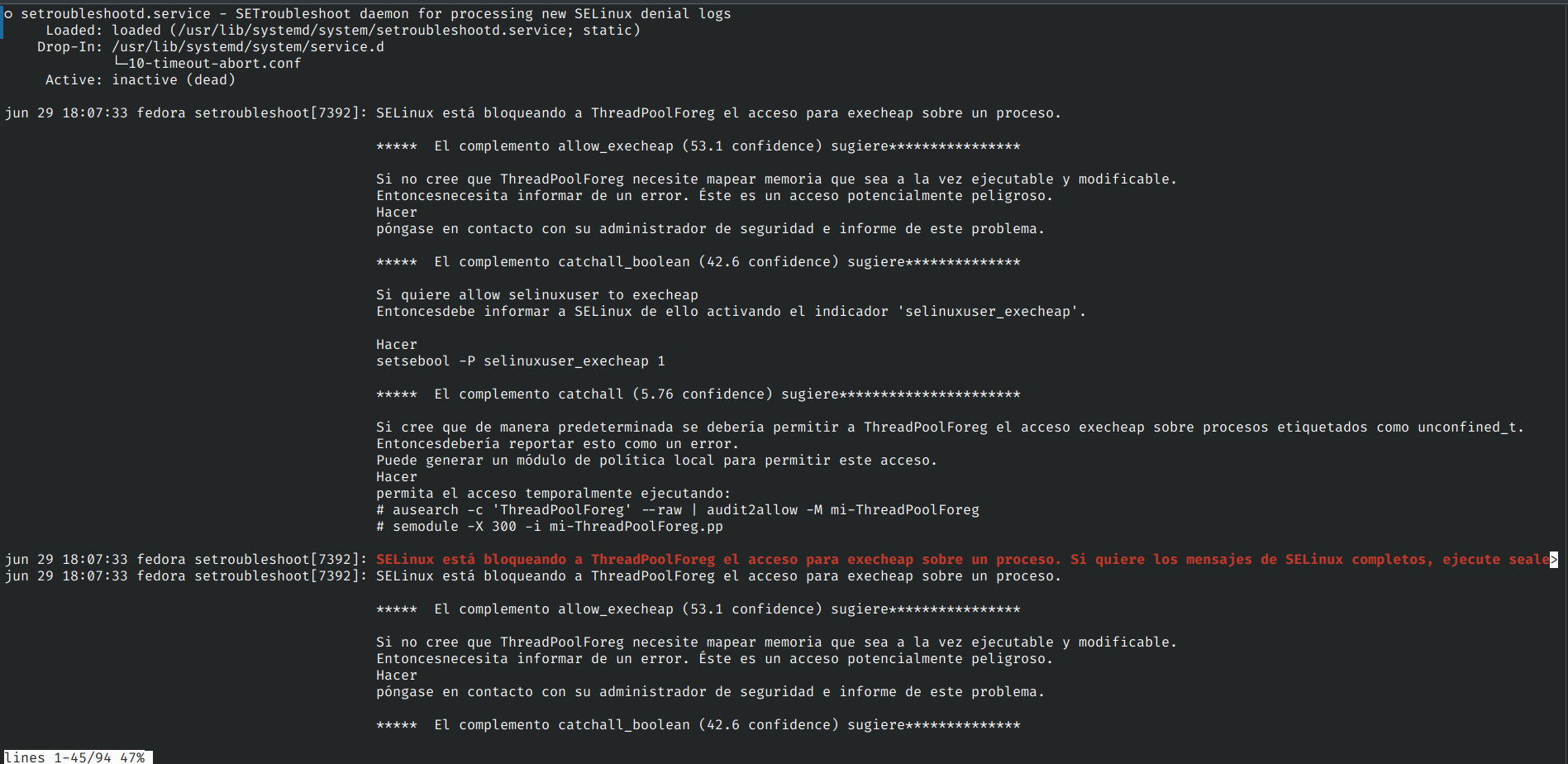The width and height of the screenshot is (1568, 764).
Task: Click the 'Puede generar un módulo de política local' line
Action: pos(656,461)
